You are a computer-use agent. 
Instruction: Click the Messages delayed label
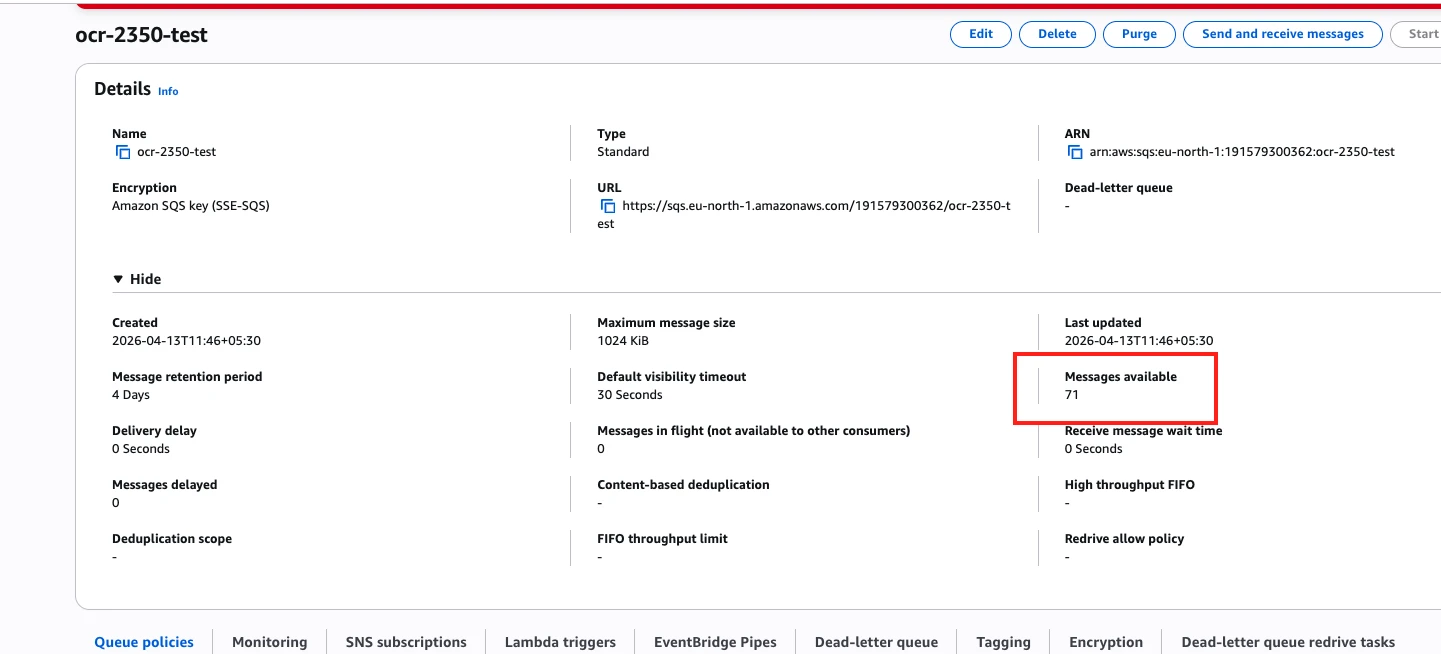pyautogui.click(x=164, y=485)
